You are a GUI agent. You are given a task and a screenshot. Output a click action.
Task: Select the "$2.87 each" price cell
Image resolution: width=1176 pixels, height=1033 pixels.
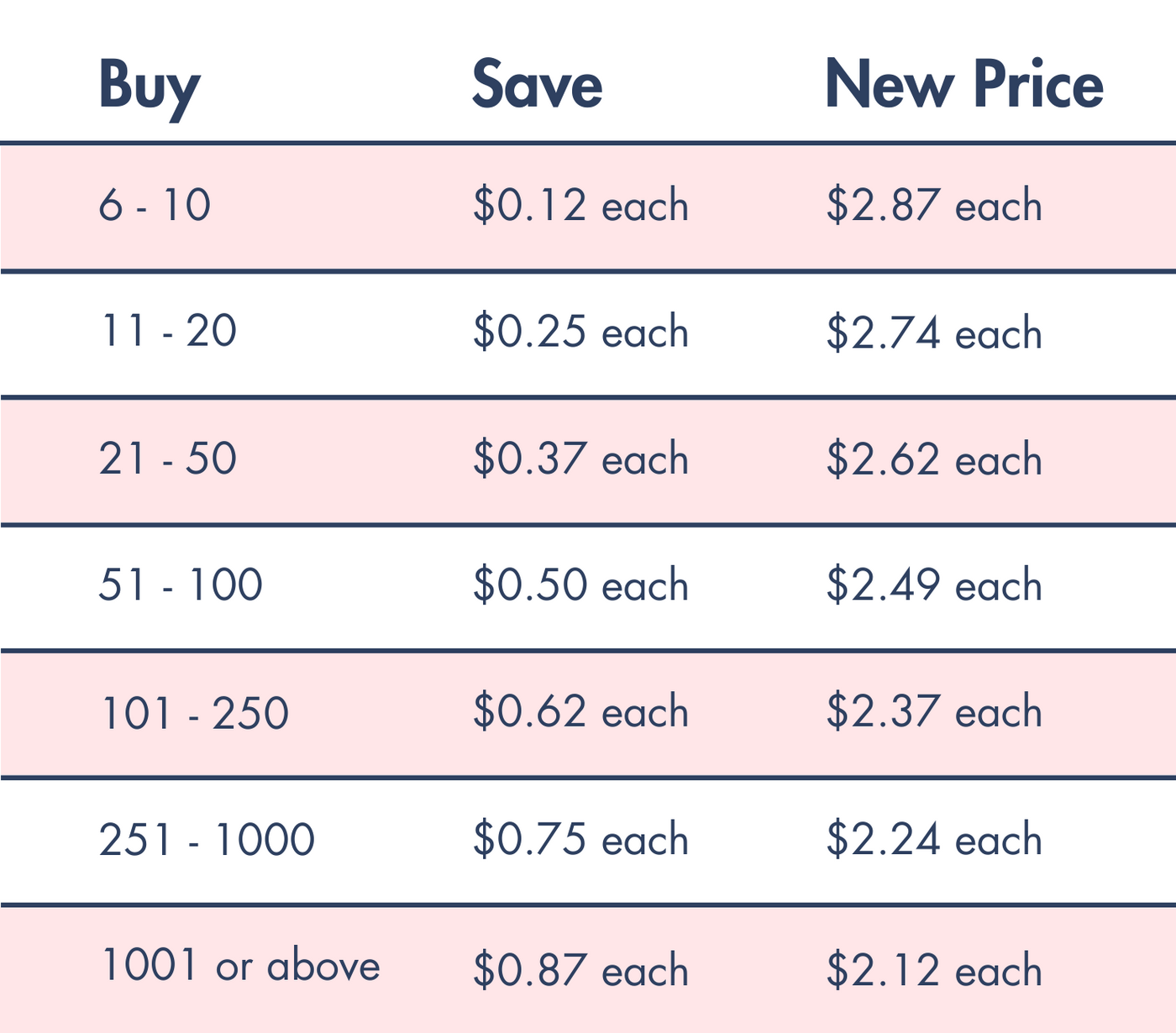(934, 206)
